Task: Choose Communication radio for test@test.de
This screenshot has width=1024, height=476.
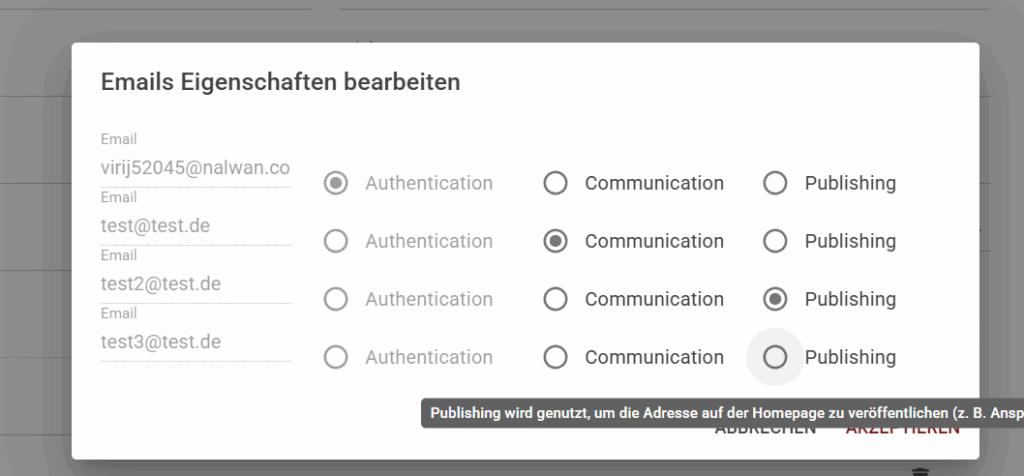Action: (x=555, y=242)
